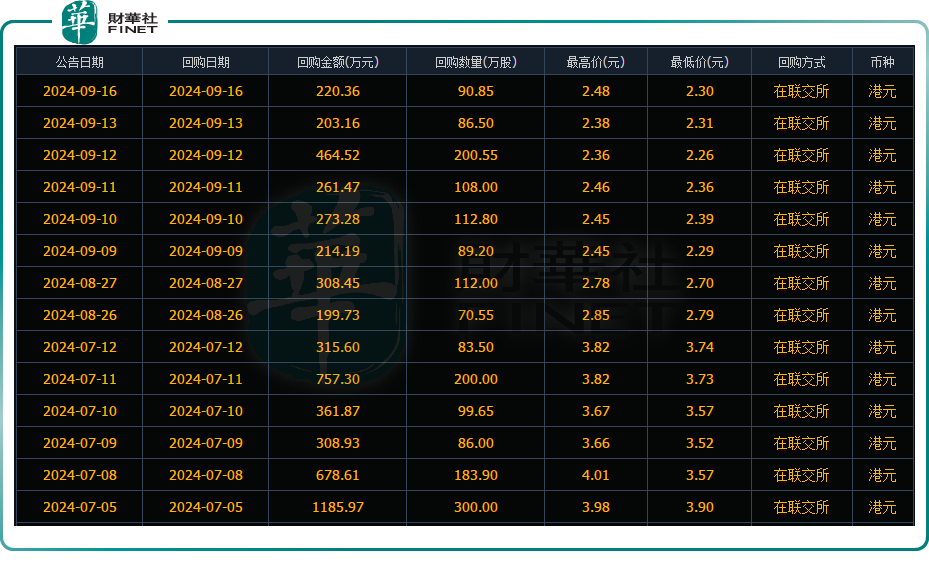929x571 pixels.
Task: Click repurchase quantity 99.65
Action: 476,411
